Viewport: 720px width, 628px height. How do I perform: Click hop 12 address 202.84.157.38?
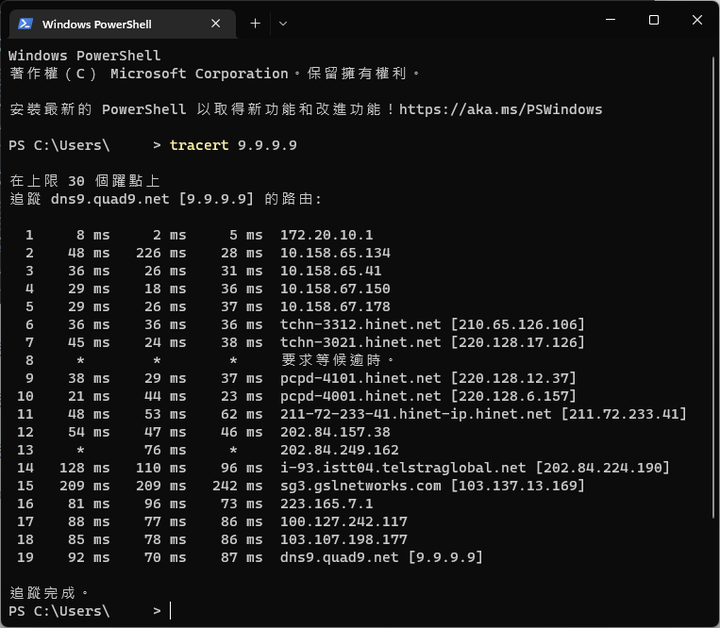(x=335, y=432)
